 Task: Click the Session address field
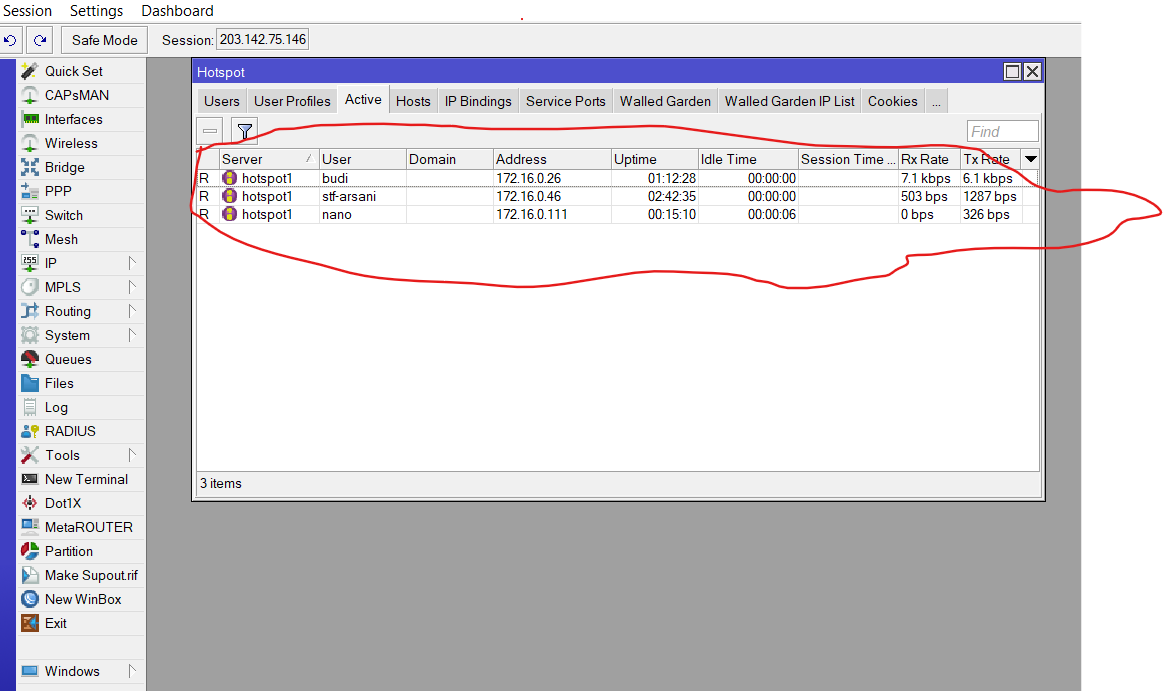coord(263,39)
